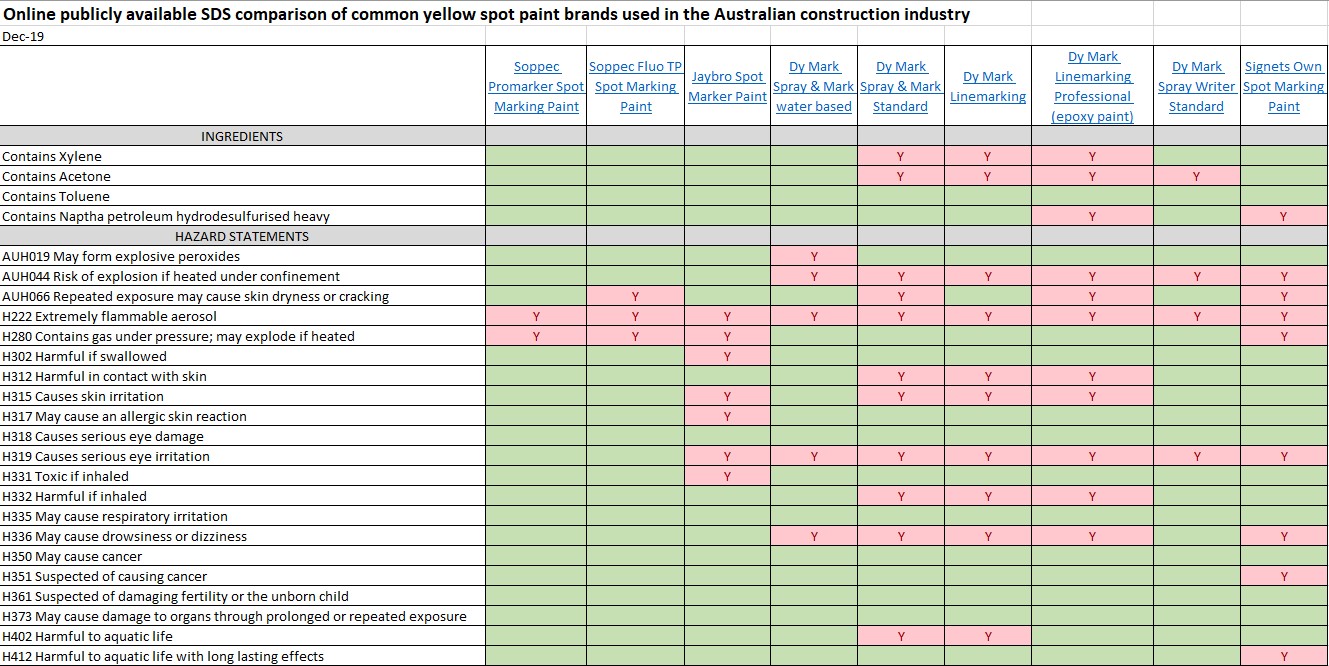Select the HAZARD STATEMENTS section header cell
1329x666 pixels.
(x=242, y=236)
